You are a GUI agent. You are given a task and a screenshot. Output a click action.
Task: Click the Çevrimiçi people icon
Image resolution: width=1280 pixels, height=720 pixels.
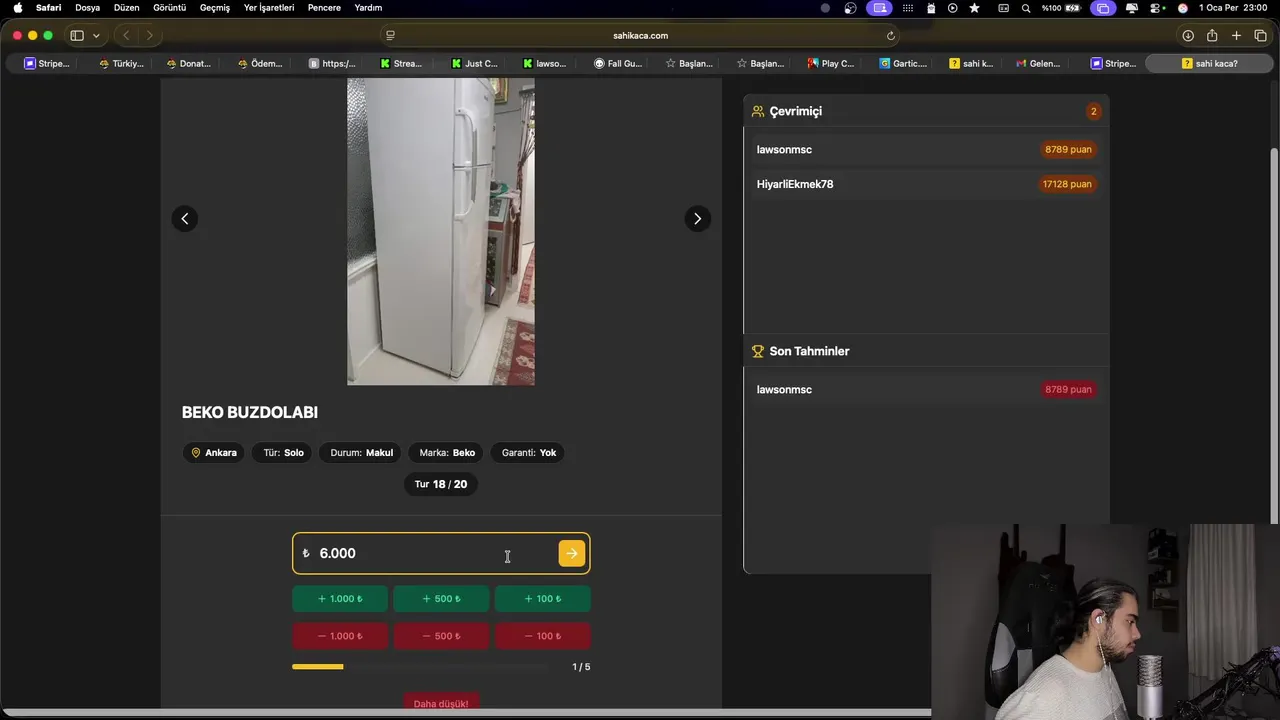(x=758, y=111)
